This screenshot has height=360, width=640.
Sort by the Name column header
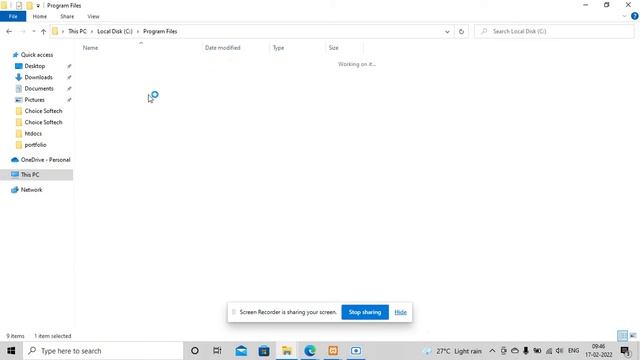point(90,48)
